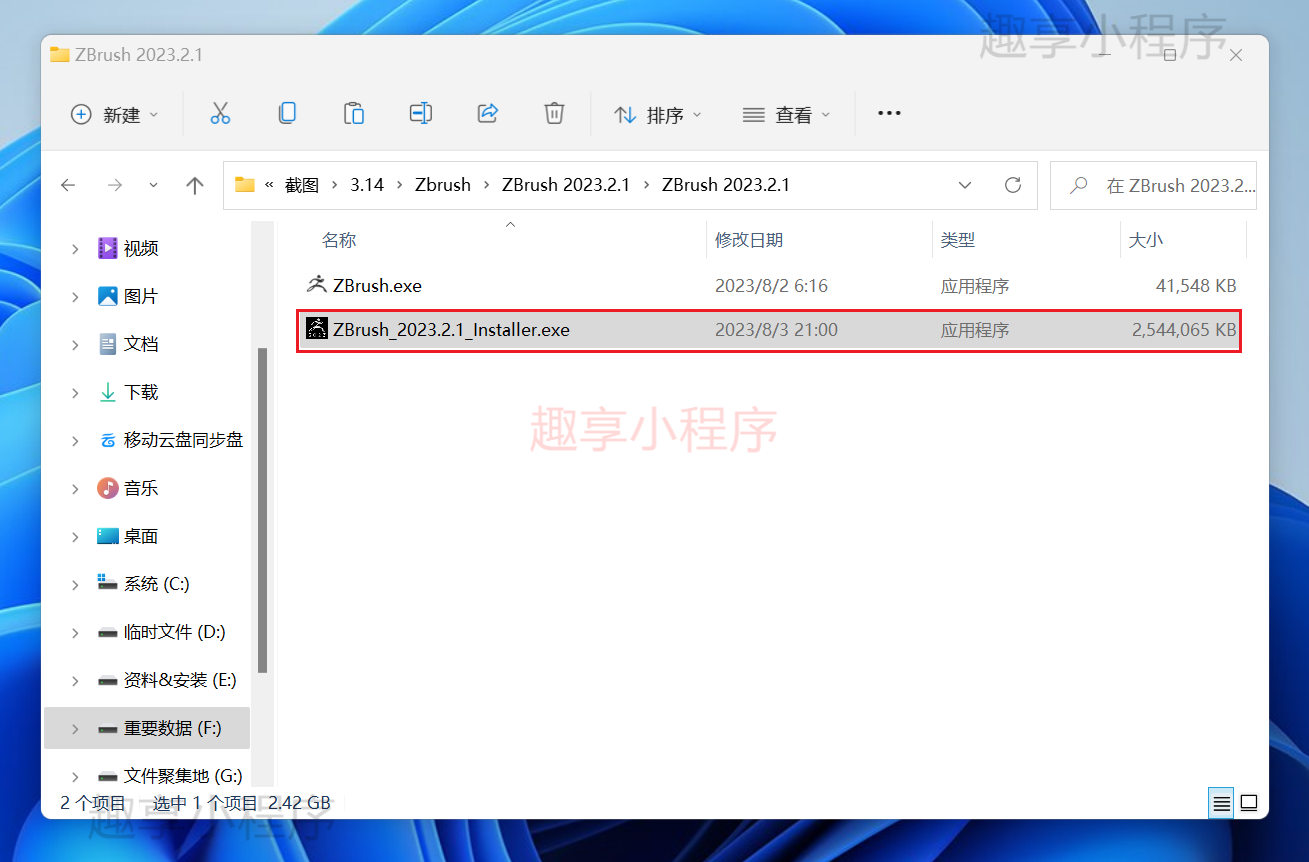Click the Cut scissors icon
Screen dimensions: 1309x862
[x=220, y=114]
